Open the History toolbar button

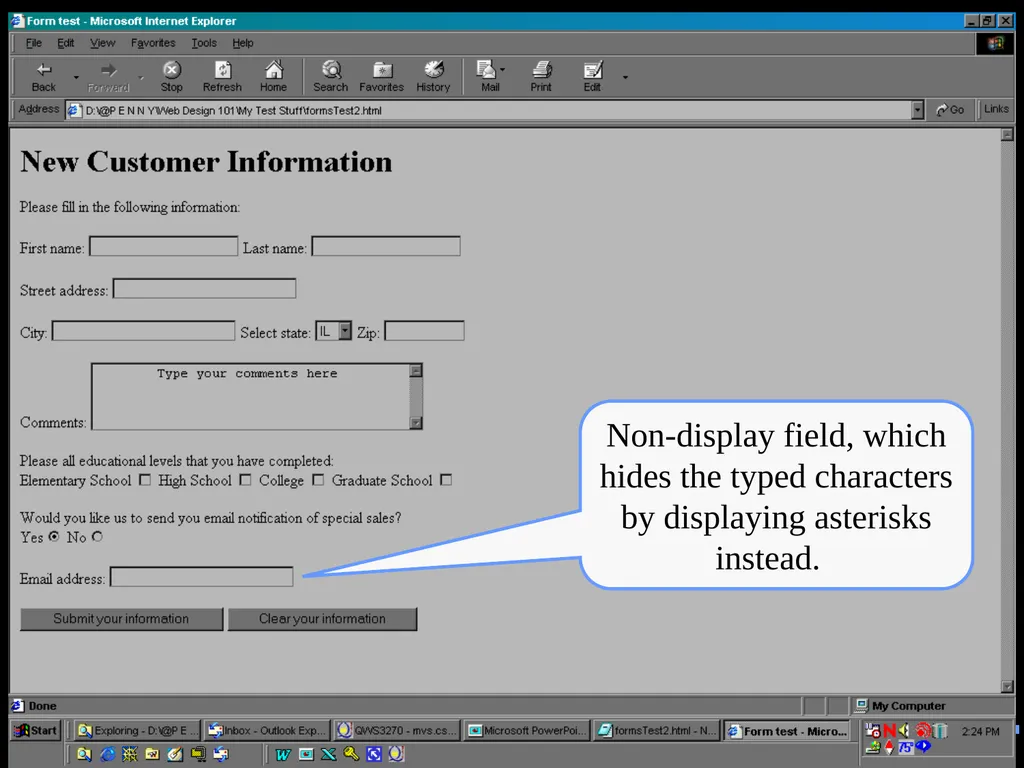click(433, 76)
